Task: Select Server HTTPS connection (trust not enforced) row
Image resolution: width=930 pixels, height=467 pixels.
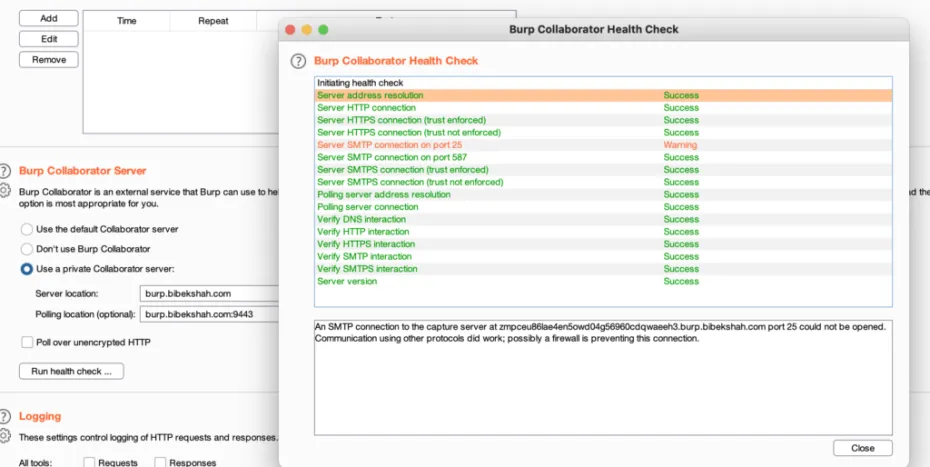Action: point(603,132)
